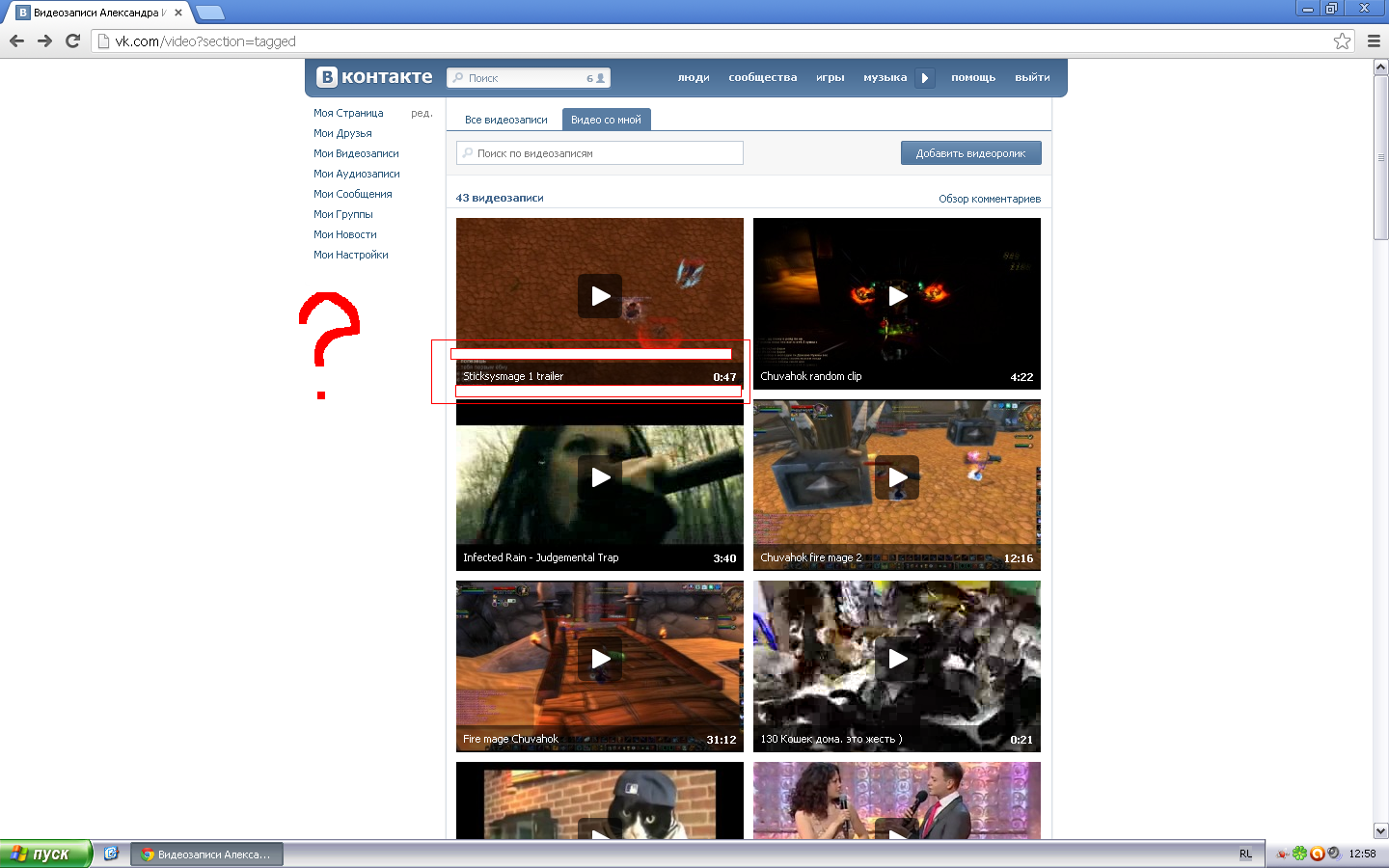This screenshot has height=868, width=1389.
Task: Go to Моя Страница
Action: [348, 113]
